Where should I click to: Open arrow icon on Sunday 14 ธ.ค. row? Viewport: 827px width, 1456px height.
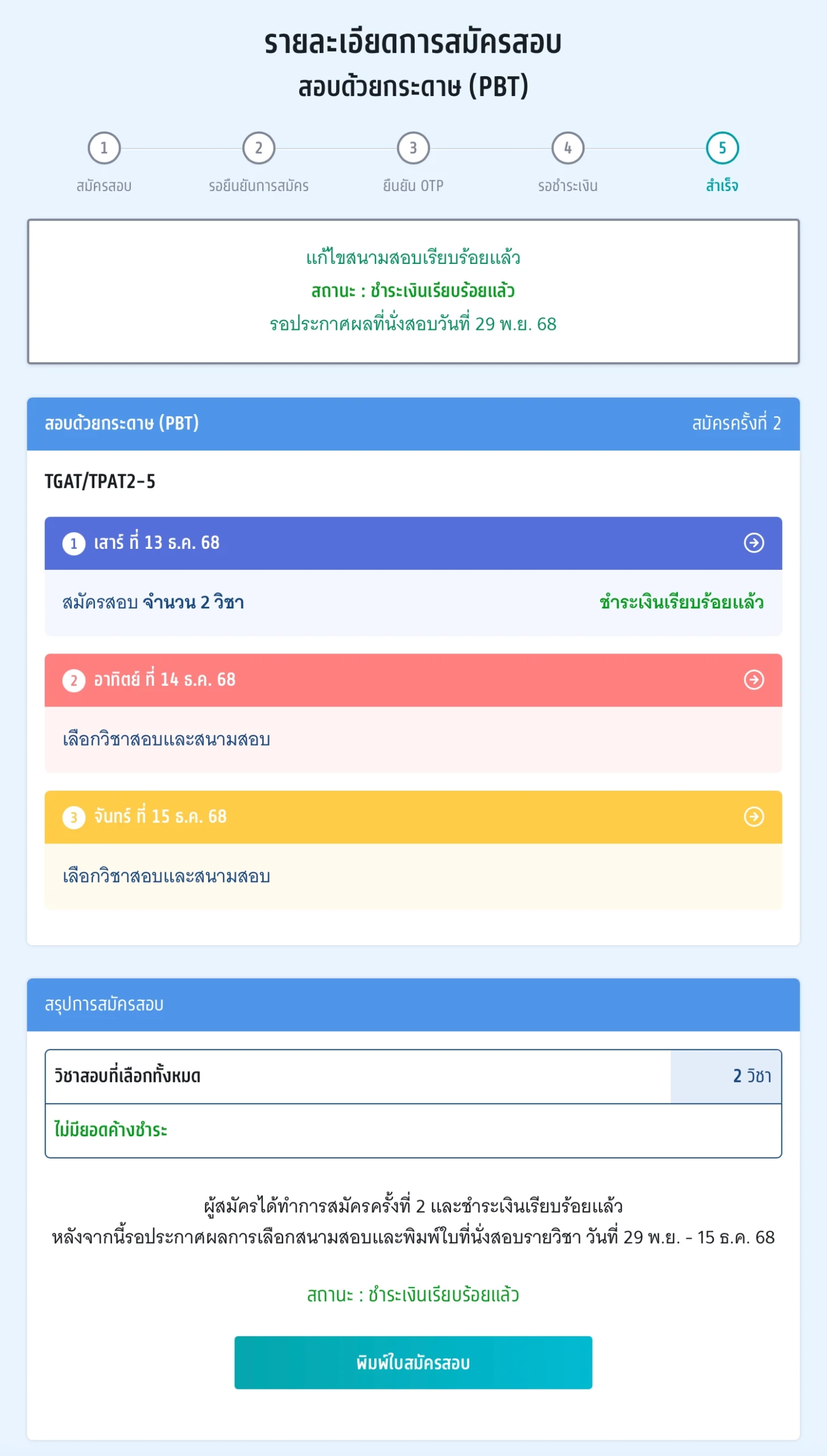click(754, 680)
